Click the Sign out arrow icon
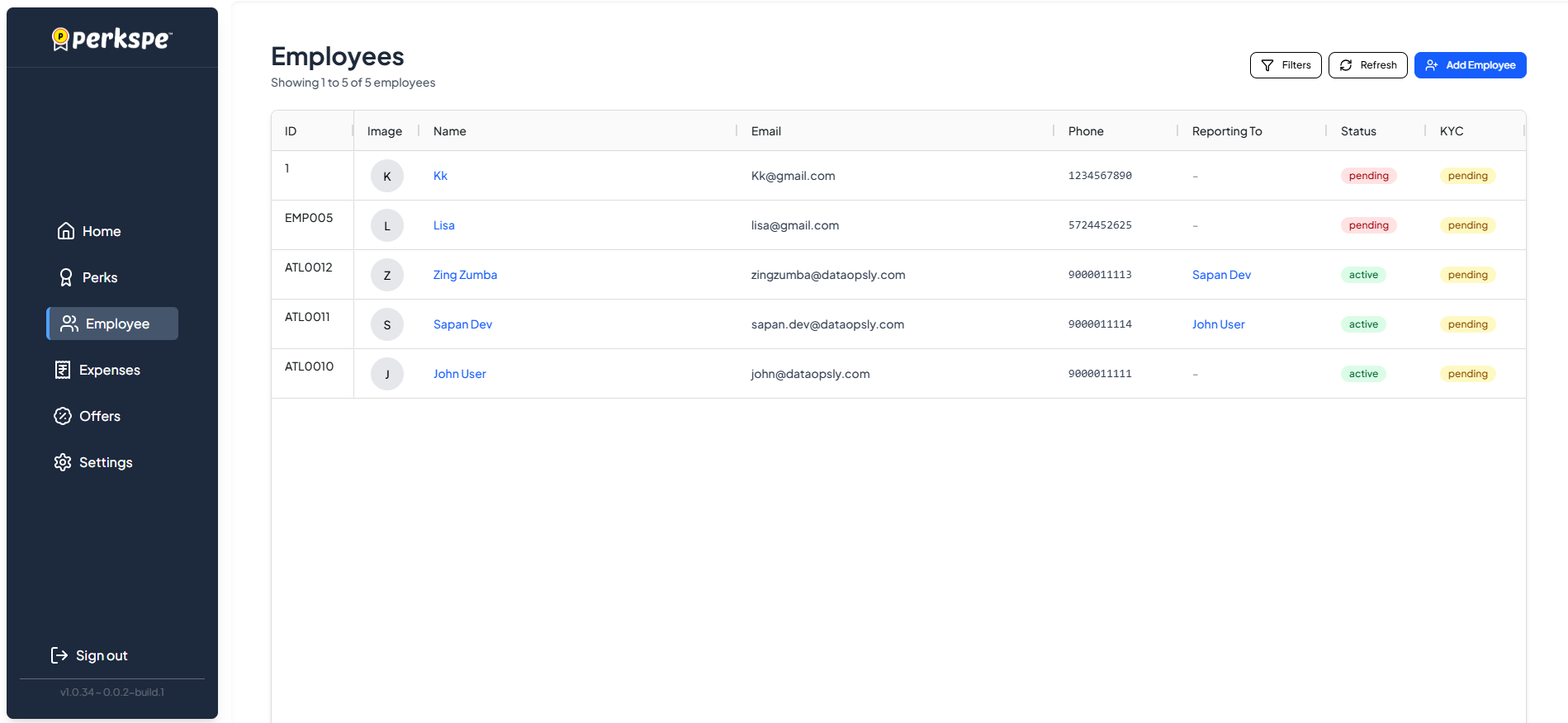Image resolution: width=1568 pixels, height=723 pixels. [x=59, y=655]
